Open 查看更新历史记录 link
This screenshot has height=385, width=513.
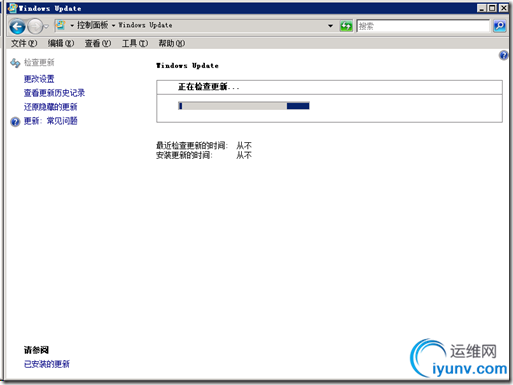pyautogui.click(x=54, y=93)
